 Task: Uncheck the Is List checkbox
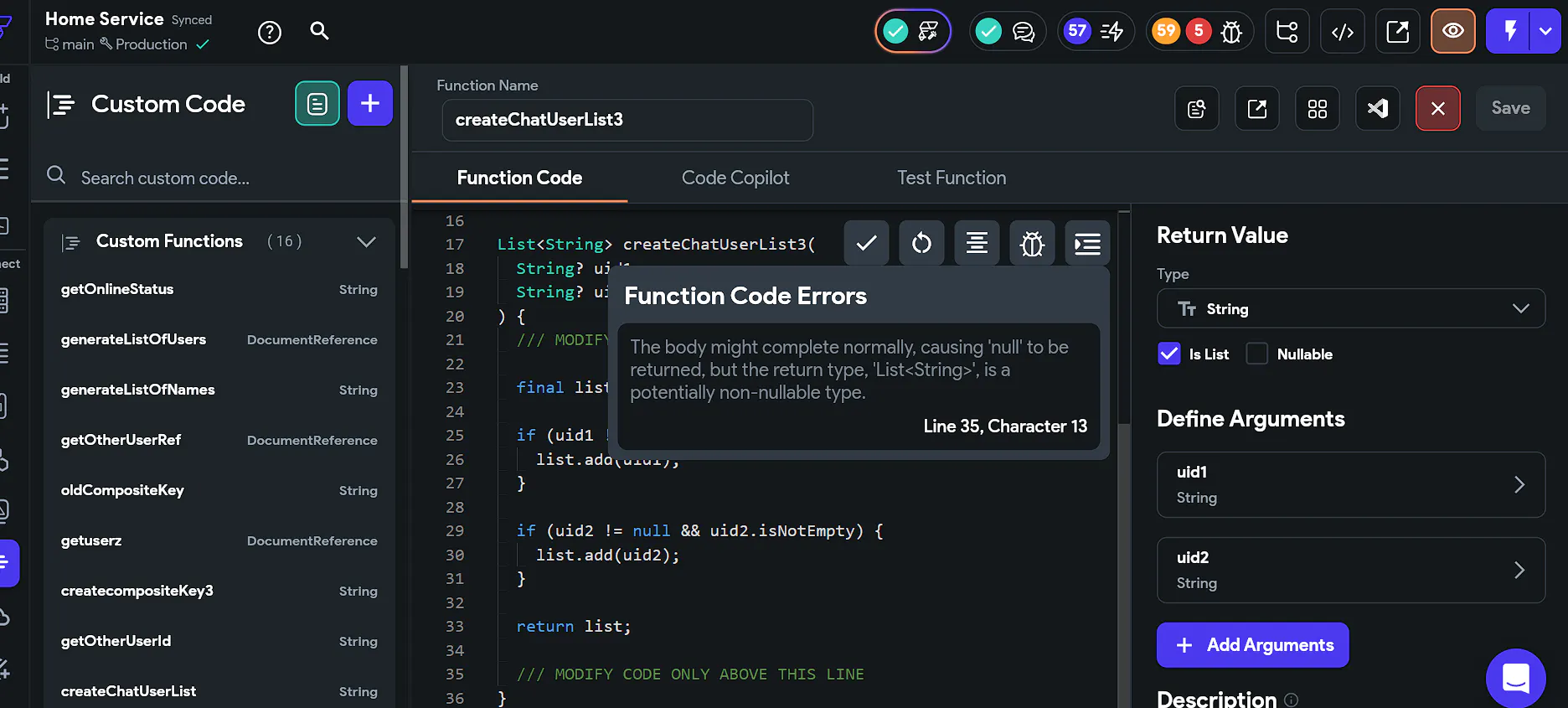pyautogui.click(x=1169, y=354)
